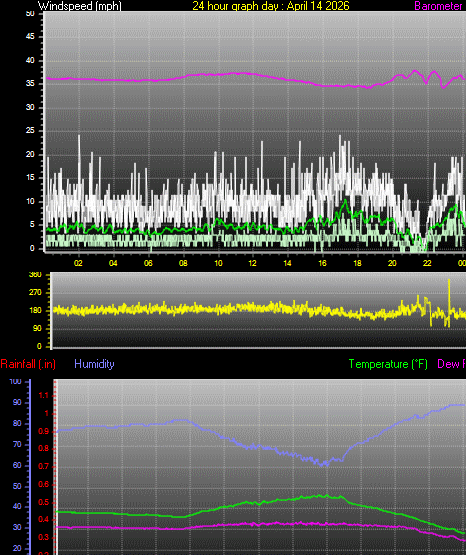466x555 pixels.
Task: Click the '100' humidity axis value
Action: pos(15,382)
